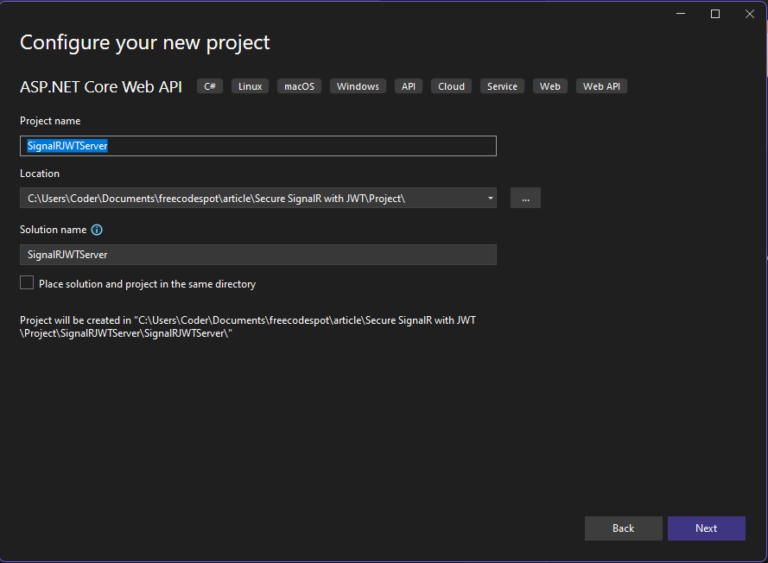Focus the Project name text field
Image resolution: width=768 pixels, height=563 pixels.
pos(258,146)
